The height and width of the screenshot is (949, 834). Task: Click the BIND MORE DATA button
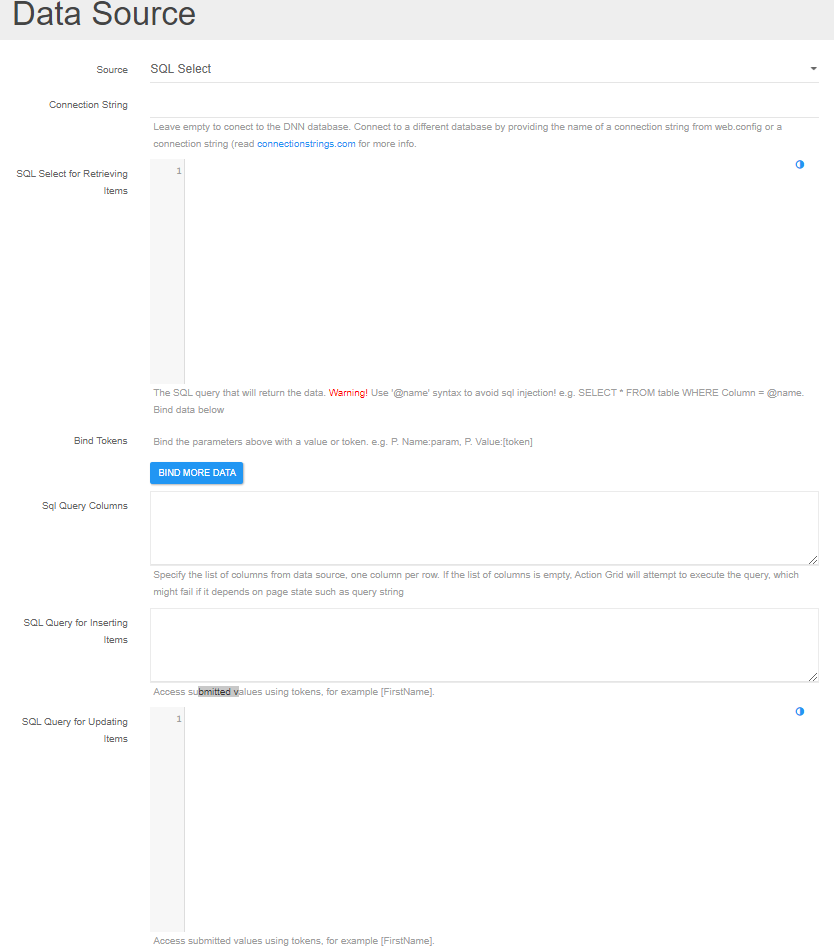click(196, 472)
